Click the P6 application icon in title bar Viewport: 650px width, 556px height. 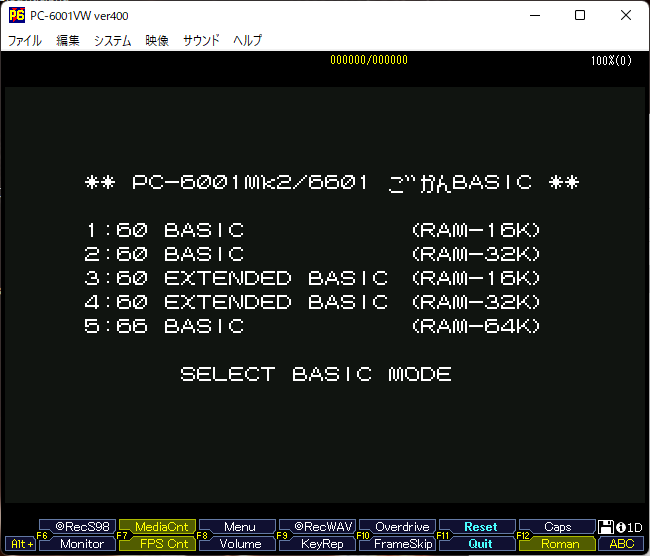pyautogui.click(x=17, y=15)
